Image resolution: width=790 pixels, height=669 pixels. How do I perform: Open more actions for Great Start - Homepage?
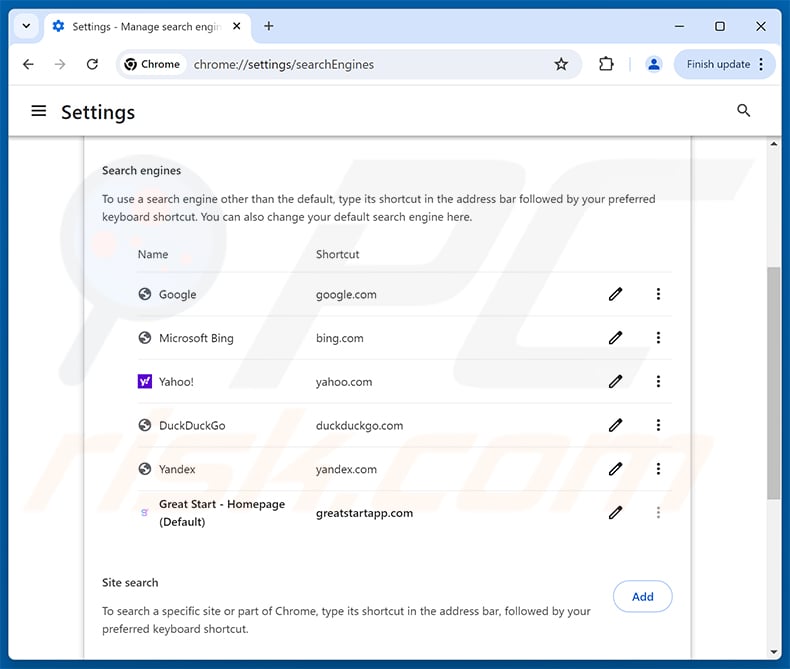pos(658,513)
